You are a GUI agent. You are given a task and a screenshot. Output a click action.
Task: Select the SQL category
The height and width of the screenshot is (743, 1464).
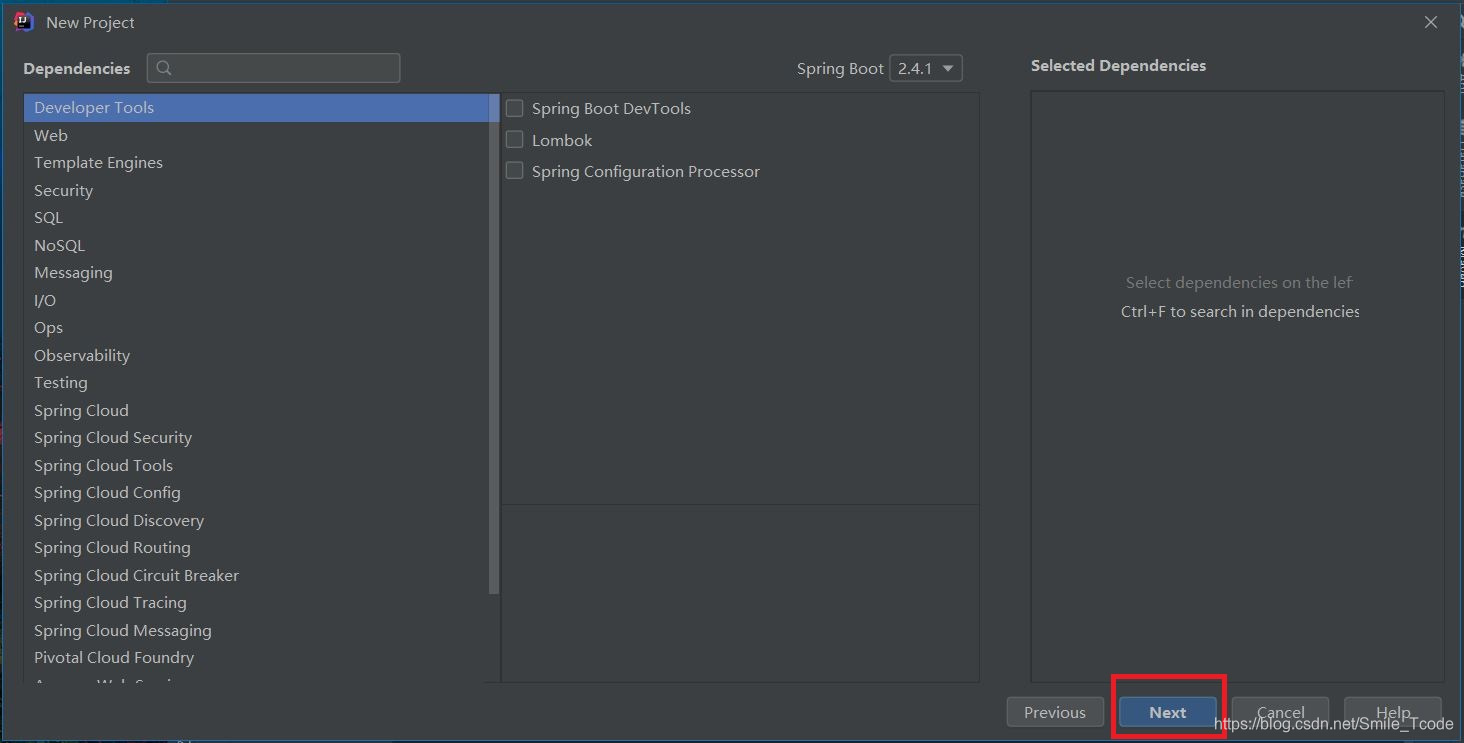pos(256,218)
